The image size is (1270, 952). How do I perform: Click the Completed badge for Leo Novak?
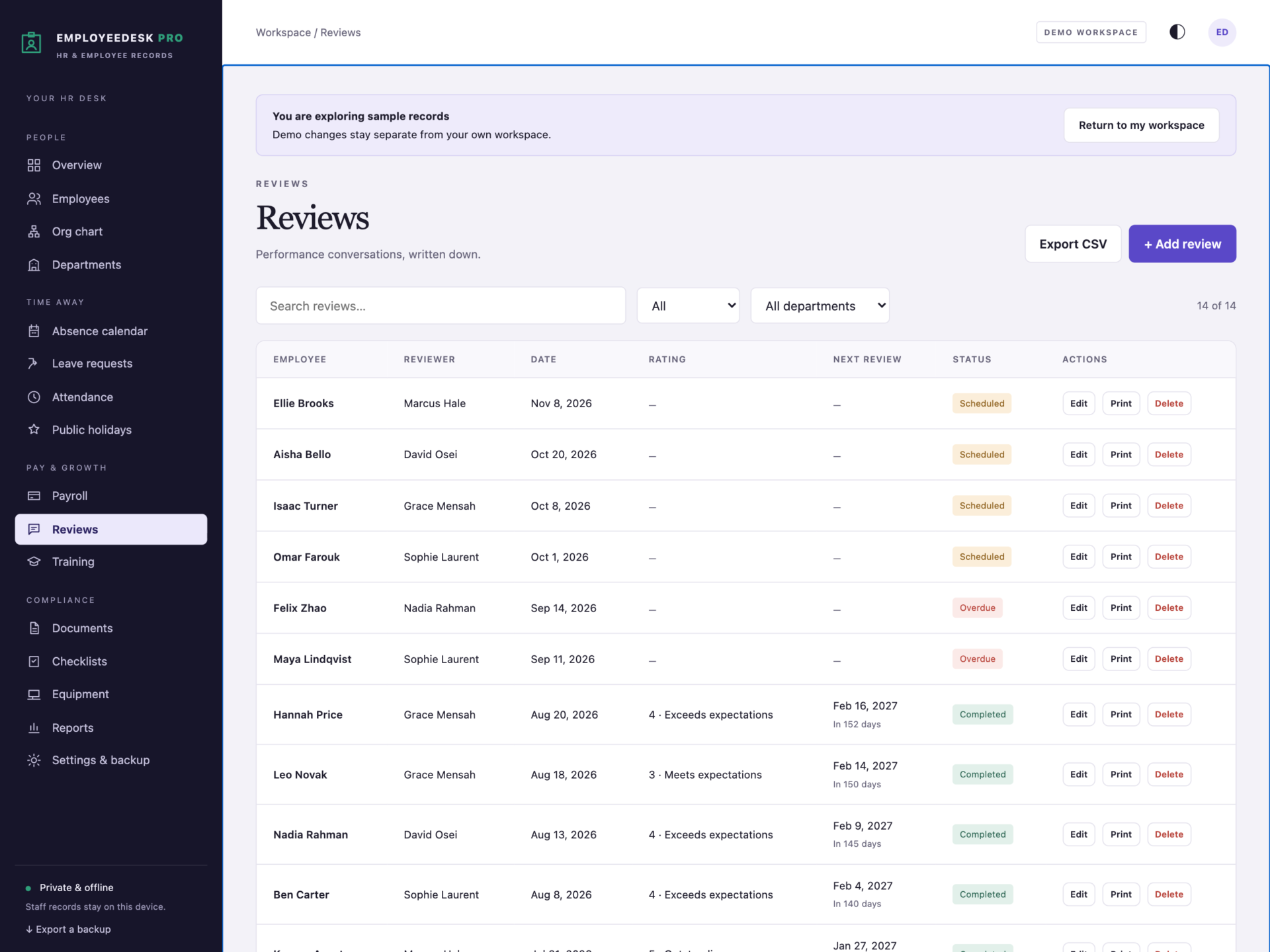(982, 774)
